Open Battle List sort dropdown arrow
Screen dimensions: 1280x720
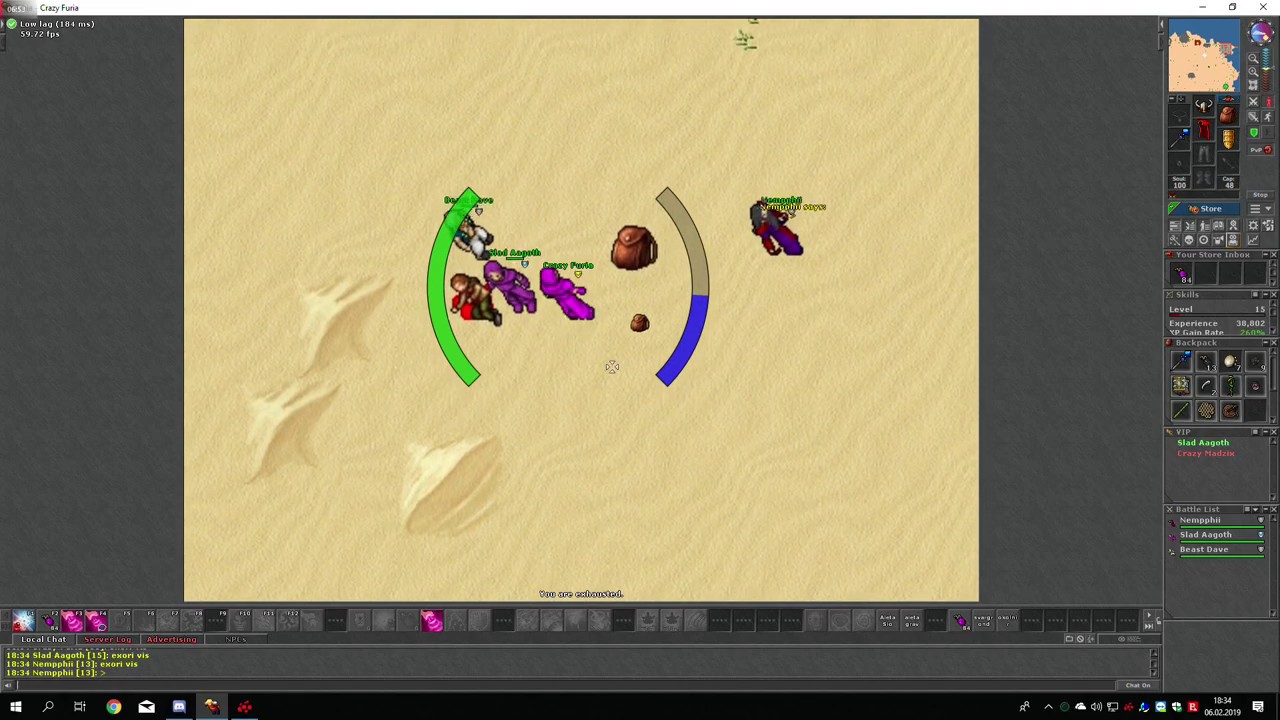1255,510
